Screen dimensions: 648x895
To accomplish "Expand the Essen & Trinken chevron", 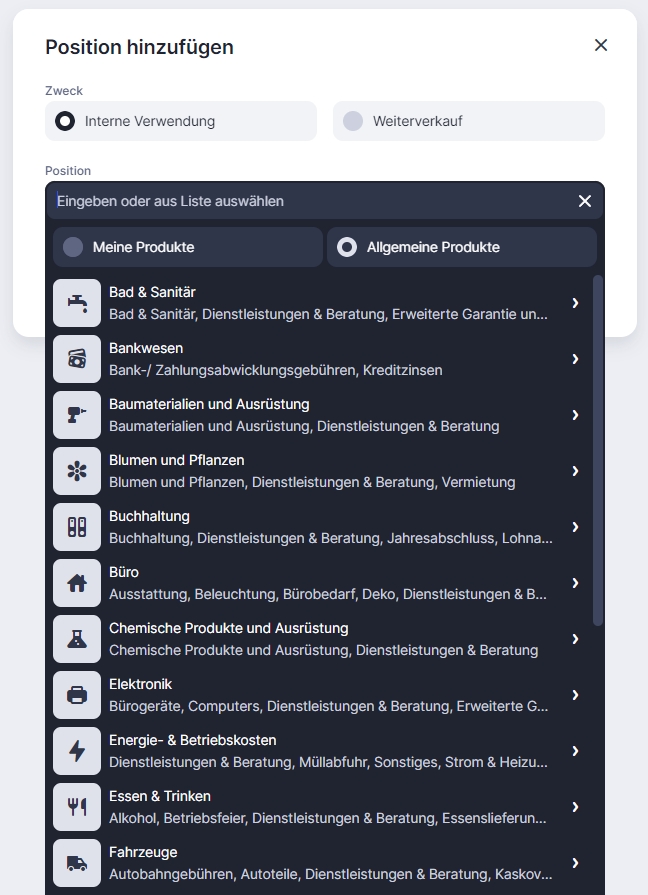I will (575, 807).
